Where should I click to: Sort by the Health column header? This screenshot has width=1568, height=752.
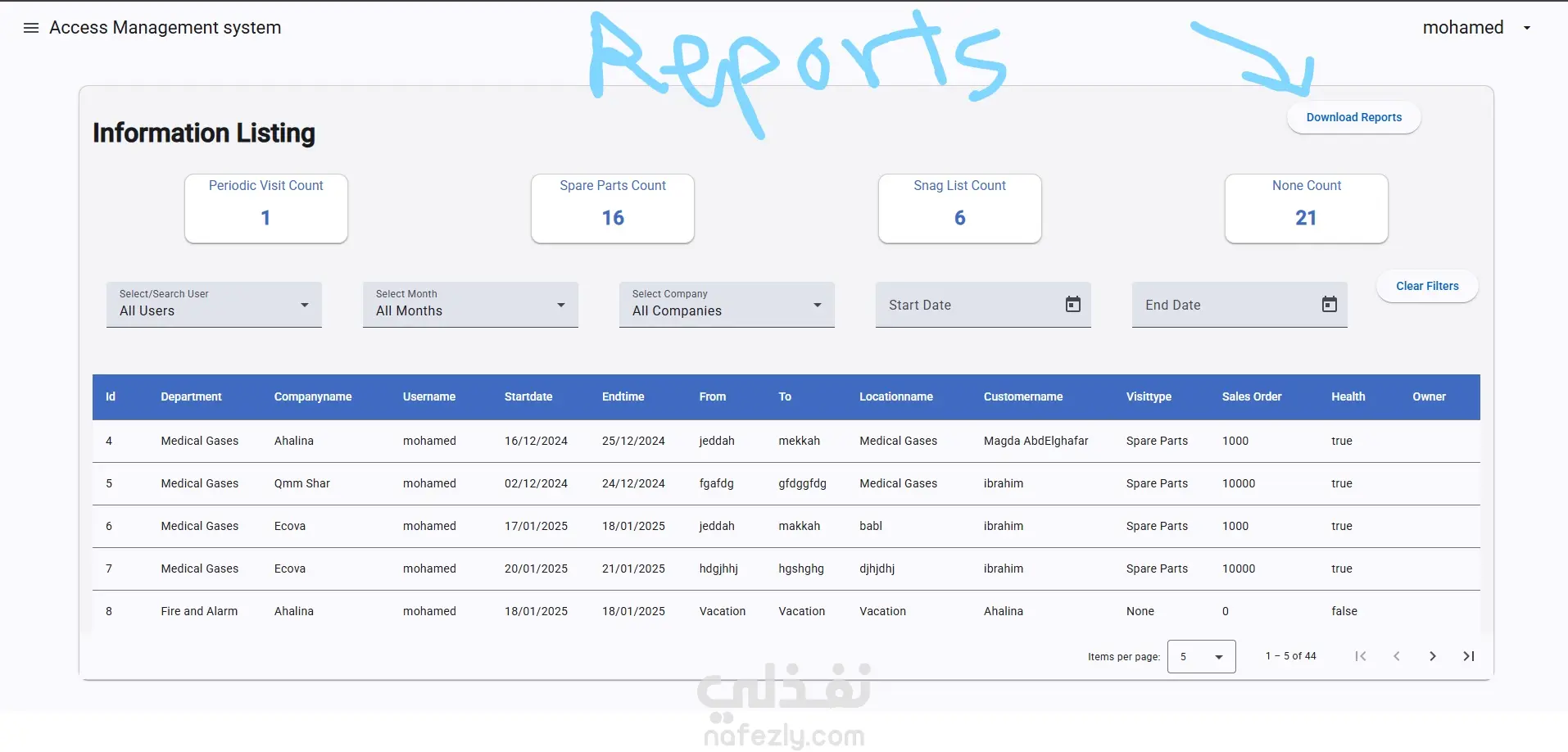1348,396
